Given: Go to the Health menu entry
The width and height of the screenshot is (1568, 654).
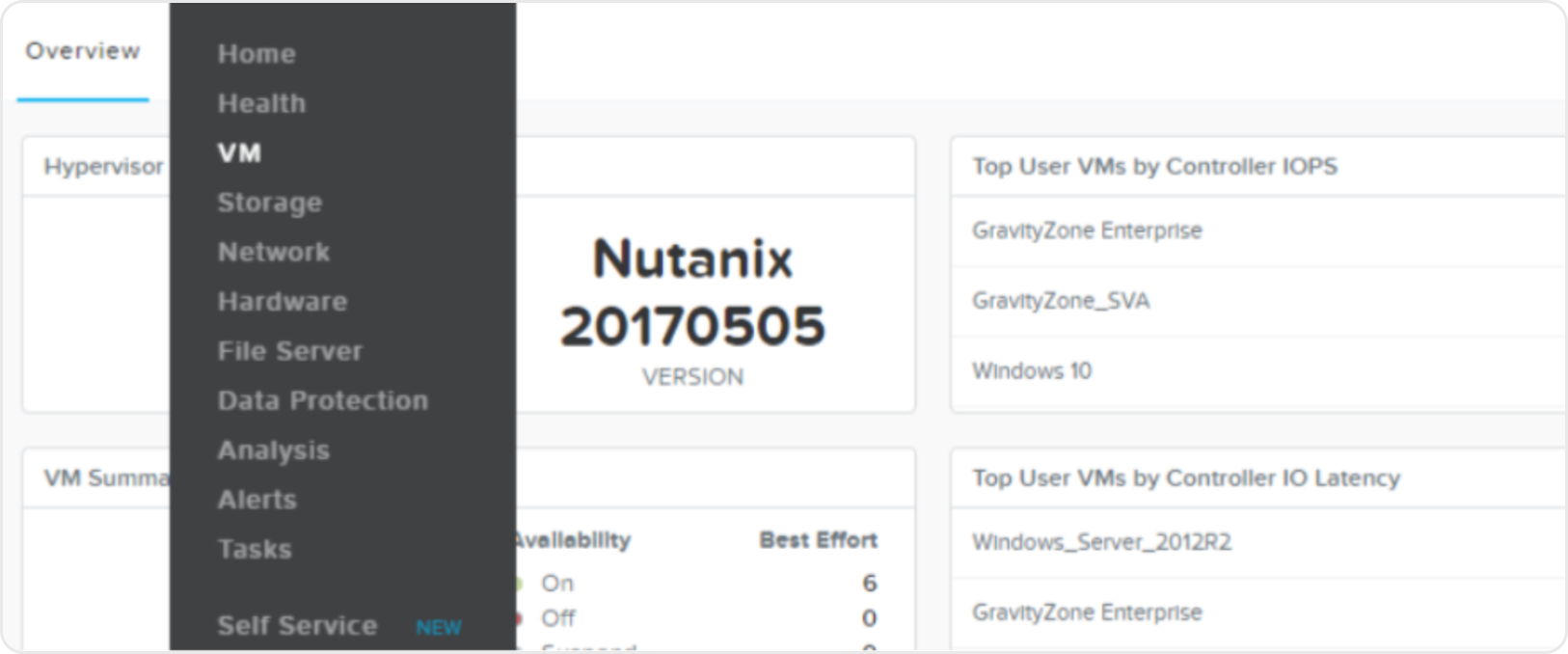Looking at the screenshot, I should click(261, 103).
